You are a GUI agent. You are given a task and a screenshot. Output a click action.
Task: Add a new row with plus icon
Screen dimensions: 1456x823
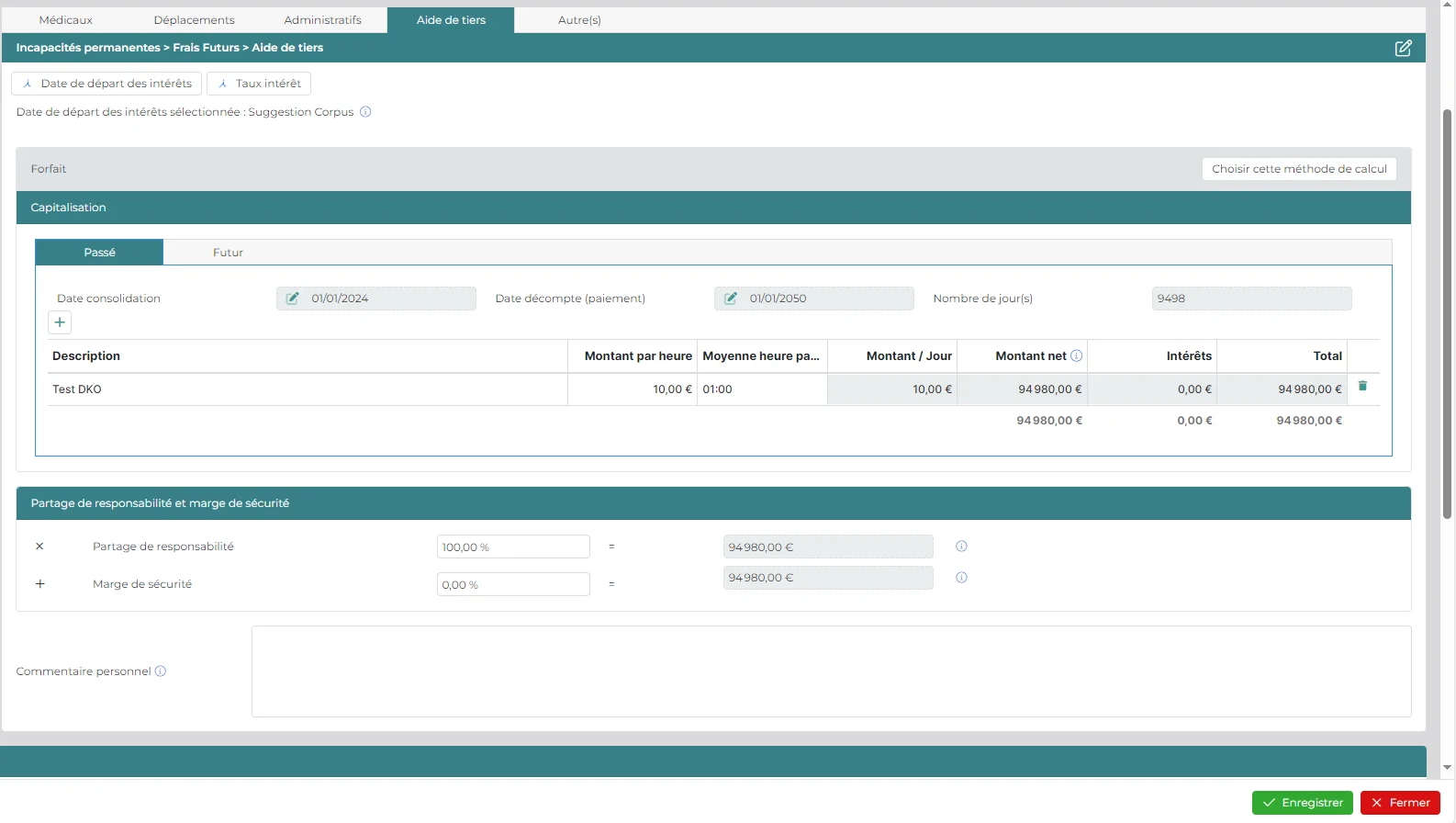pyautogui.click(x=60, y=322)
